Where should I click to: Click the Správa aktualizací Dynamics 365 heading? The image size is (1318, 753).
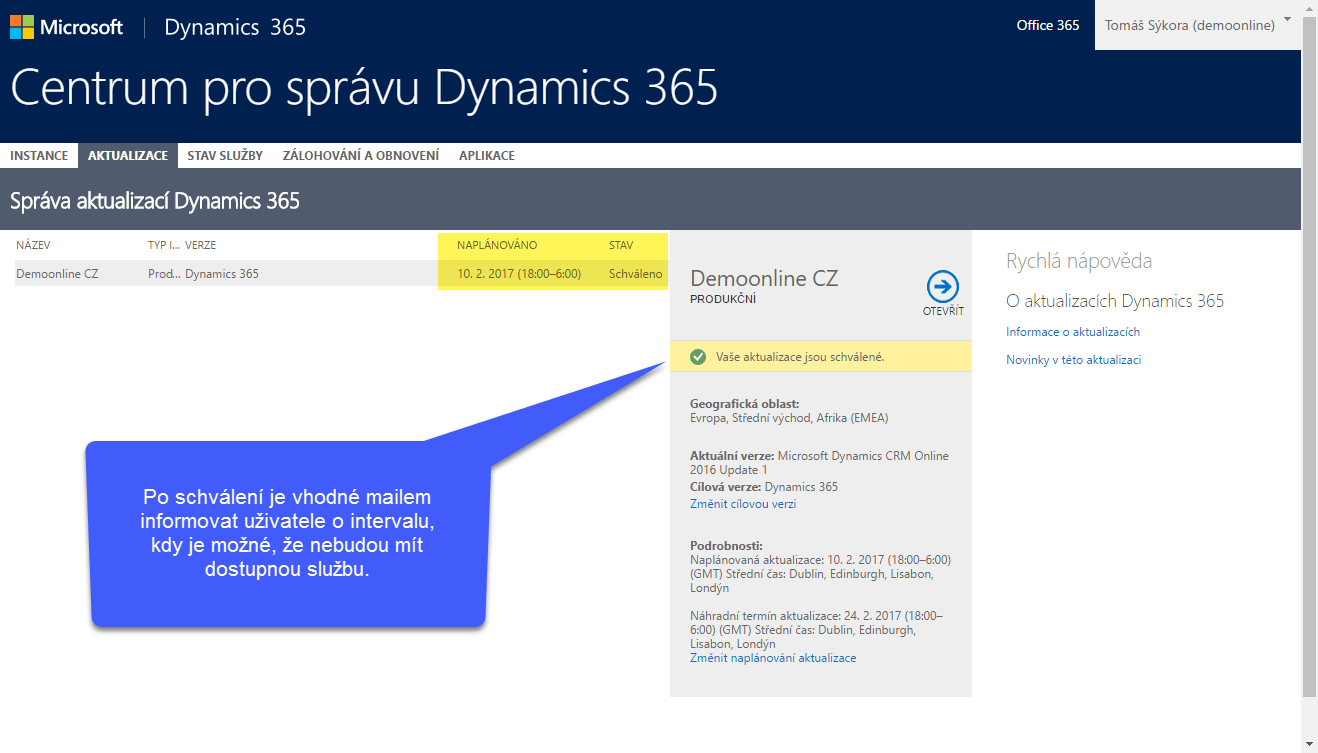click(x=155, y=200)
